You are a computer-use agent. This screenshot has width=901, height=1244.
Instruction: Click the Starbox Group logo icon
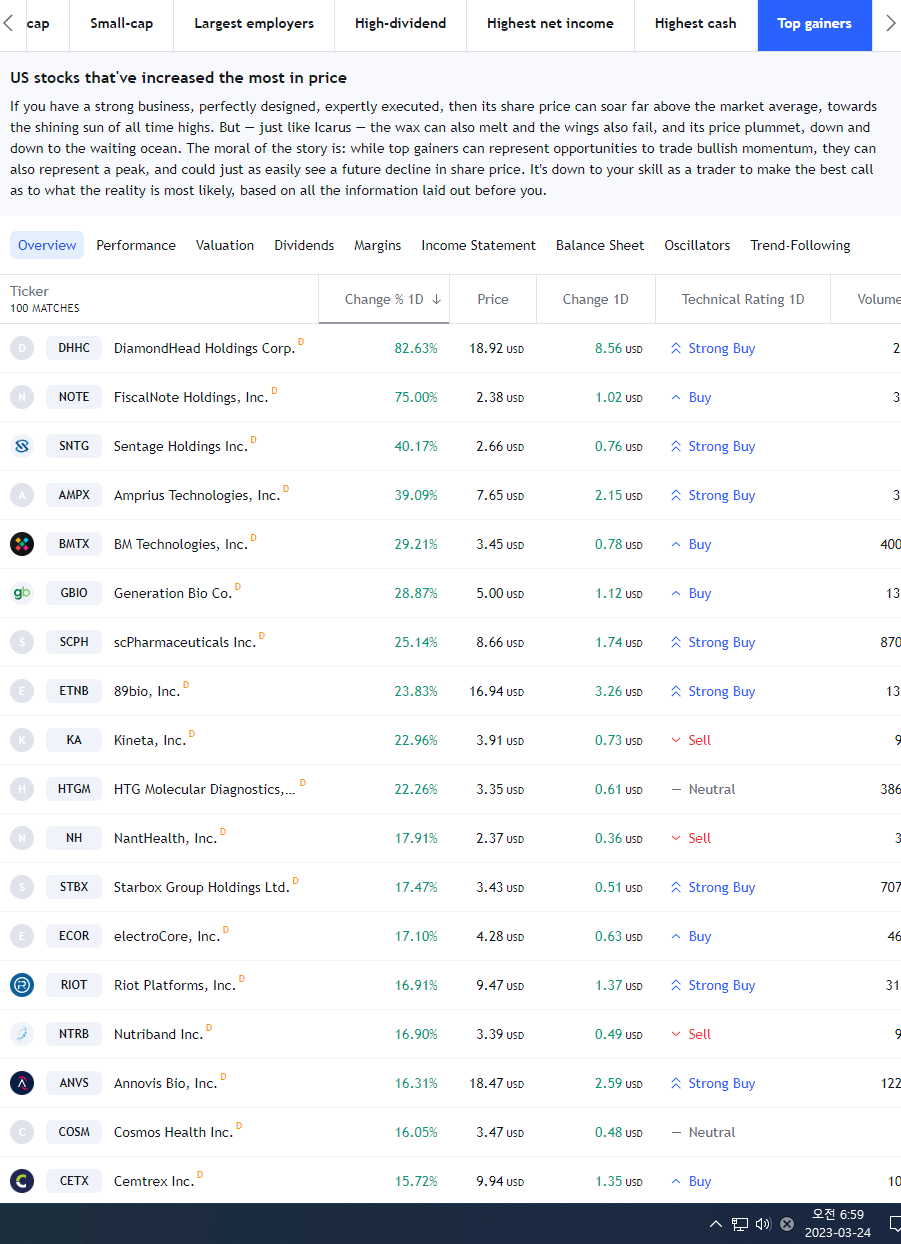coord(22,887)
